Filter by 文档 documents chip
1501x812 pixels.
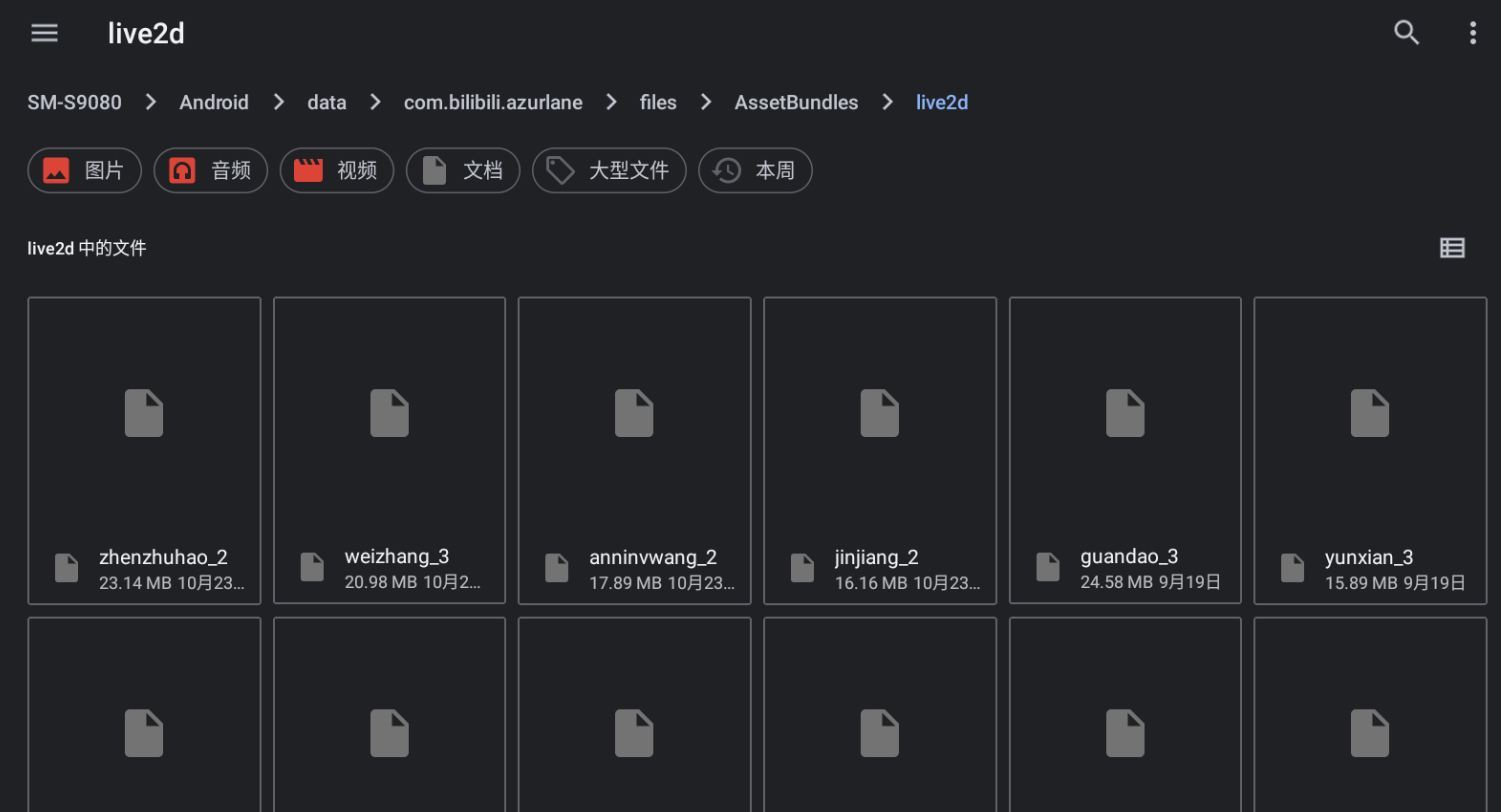(x=462, y=170)
